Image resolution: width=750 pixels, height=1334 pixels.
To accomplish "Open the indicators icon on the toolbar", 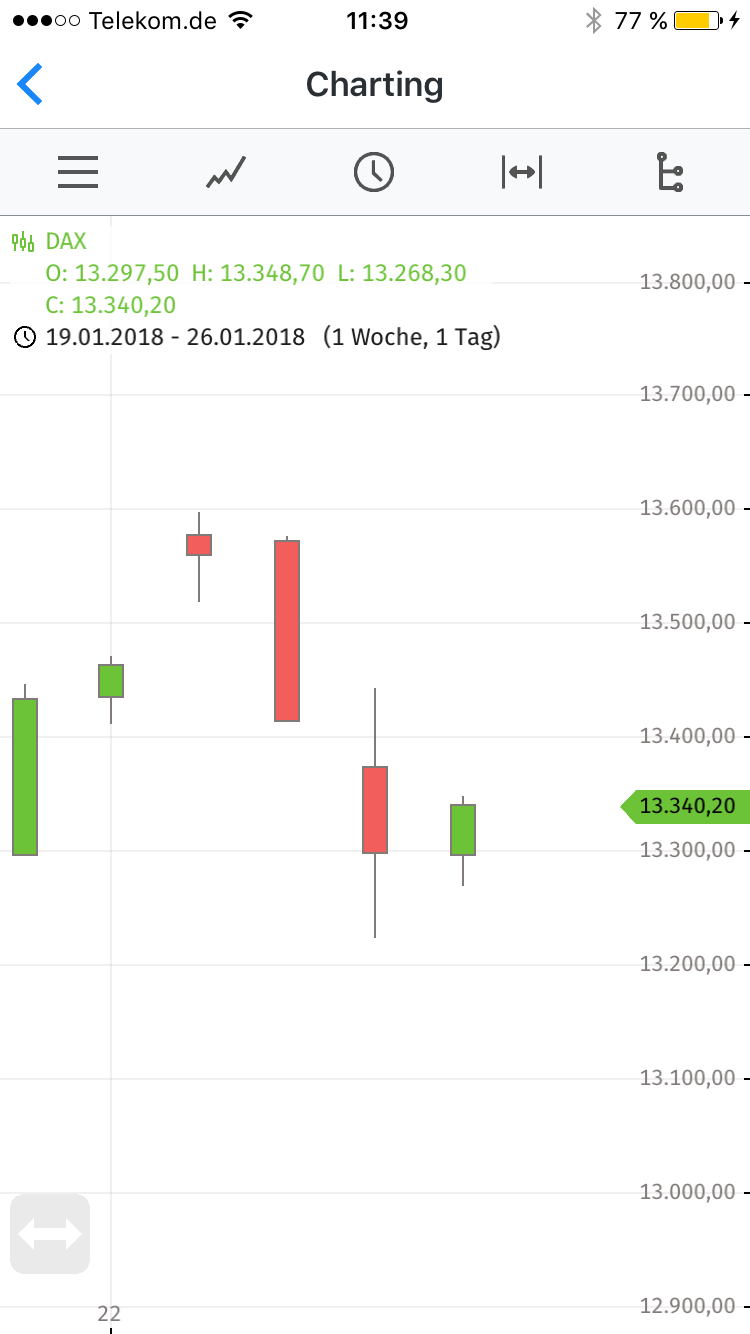I will [x=670, y=172].
